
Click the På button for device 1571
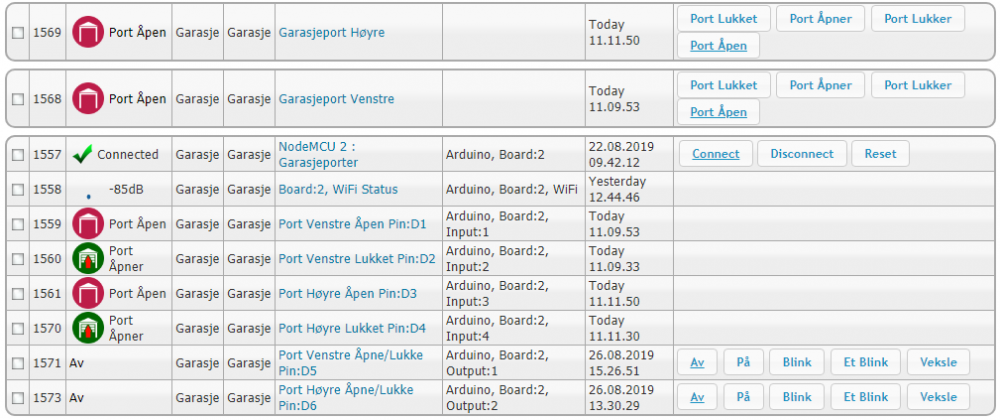click(x=743, y=362)
